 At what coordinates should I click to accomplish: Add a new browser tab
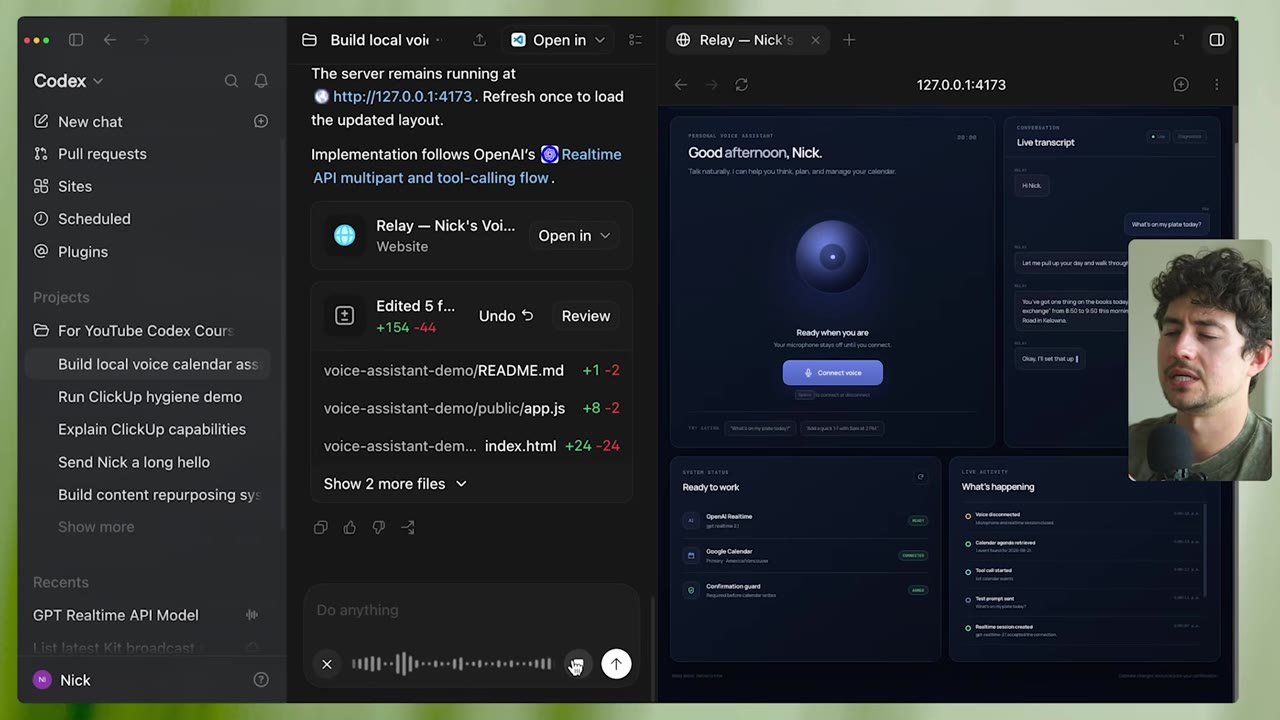point(849,40)
